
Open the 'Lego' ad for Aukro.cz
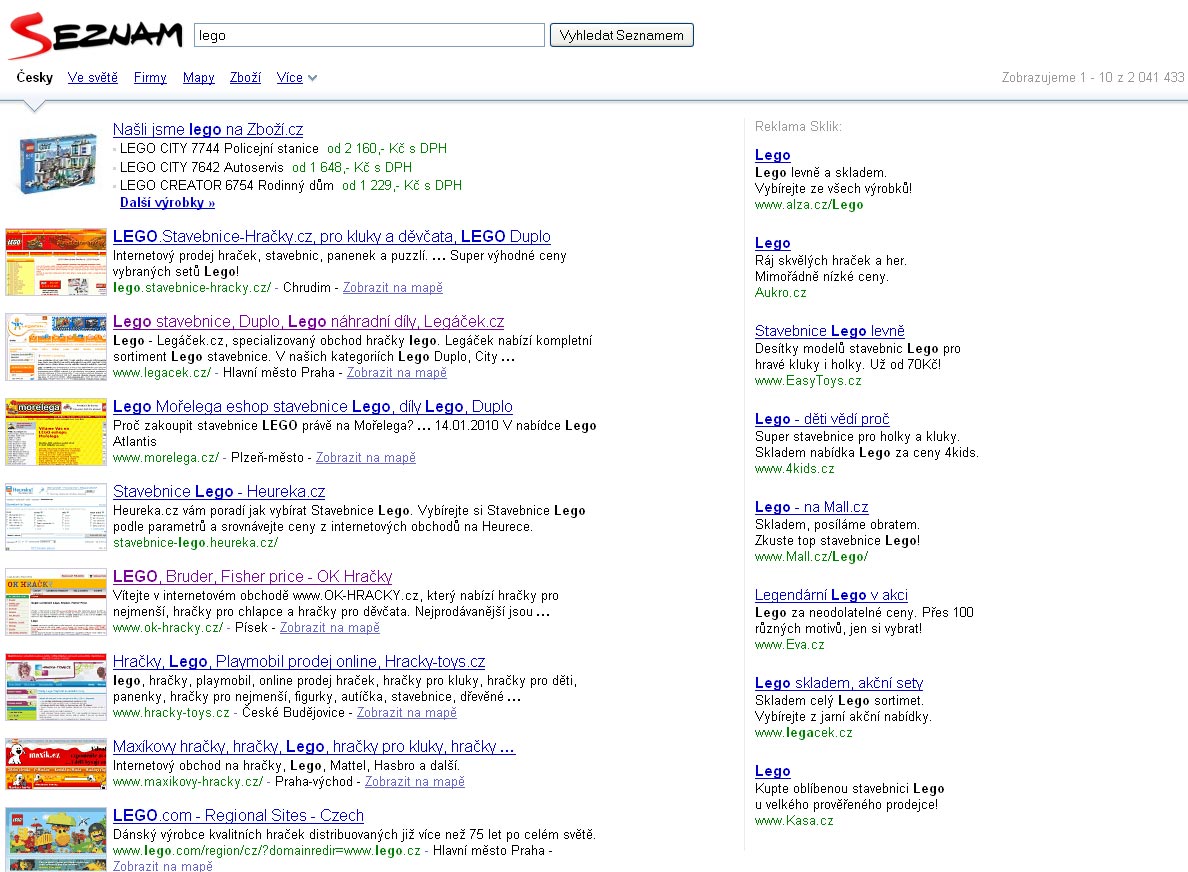(x=772, y=242)
